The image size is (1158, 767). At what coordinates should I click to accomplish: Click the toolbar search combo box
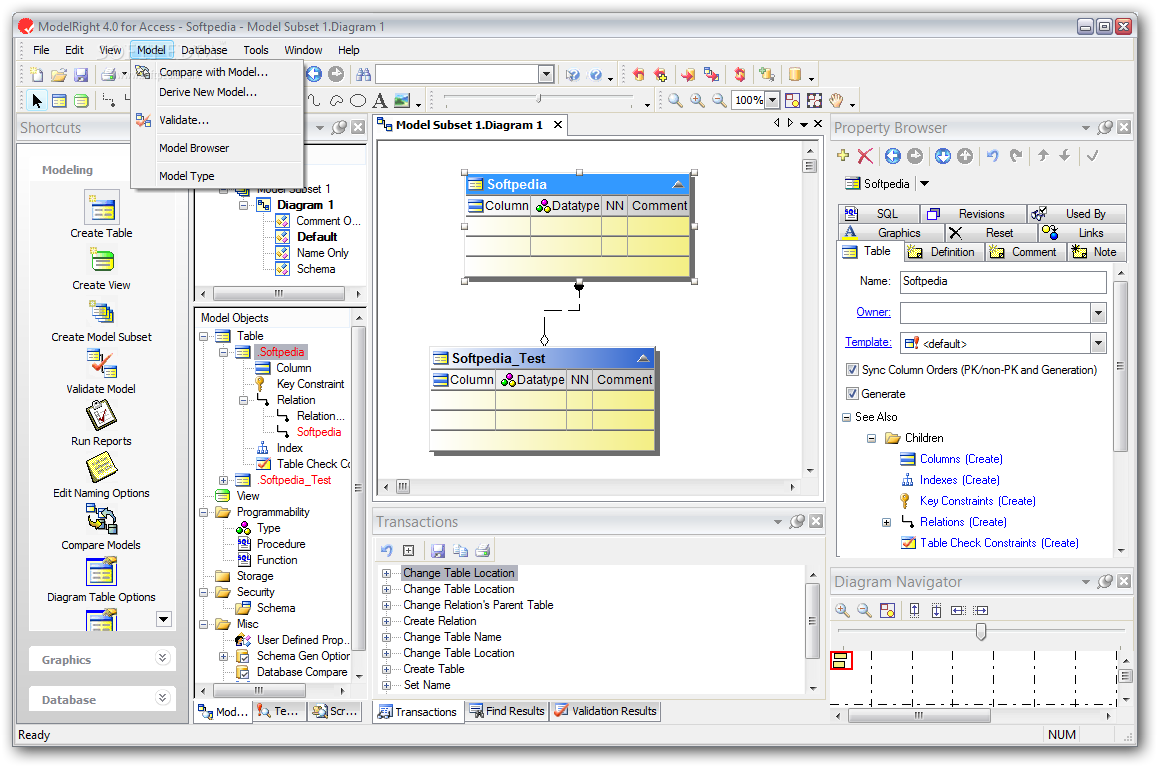[x=465, y=75]
